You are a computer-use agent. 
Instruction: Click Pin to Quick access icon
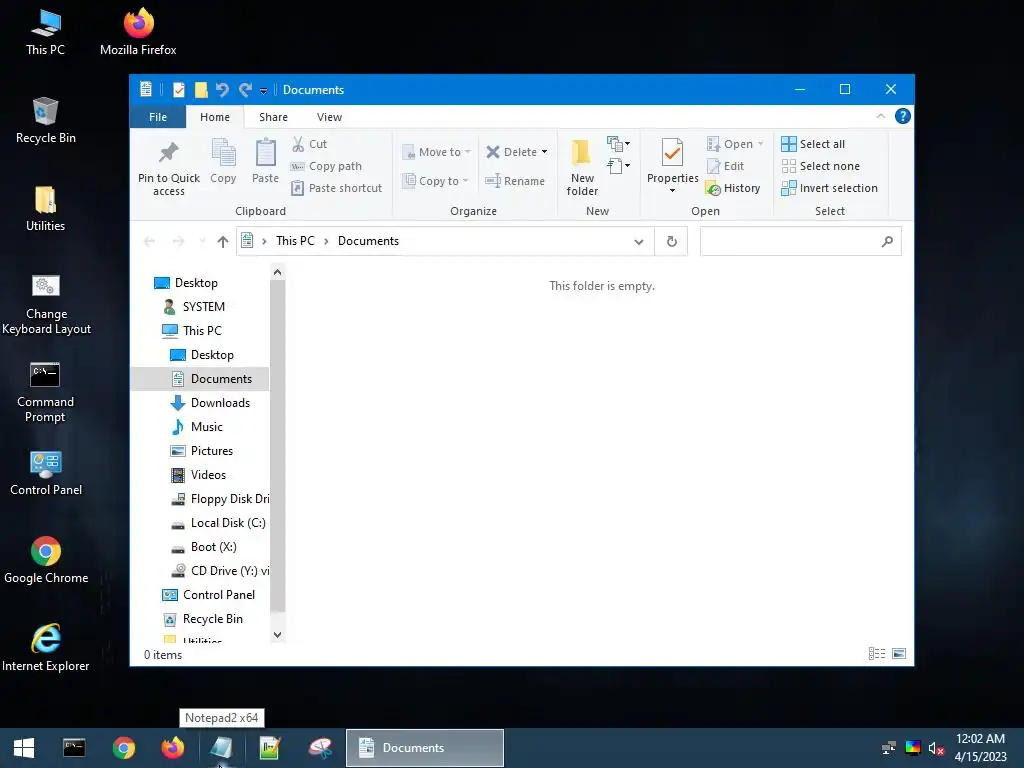pos(168,153)
